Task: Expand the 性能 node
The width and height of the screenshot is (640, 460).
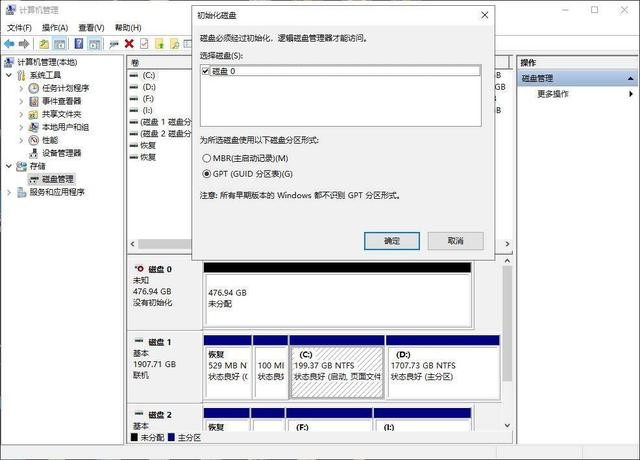Action: [x=21, y=140]
